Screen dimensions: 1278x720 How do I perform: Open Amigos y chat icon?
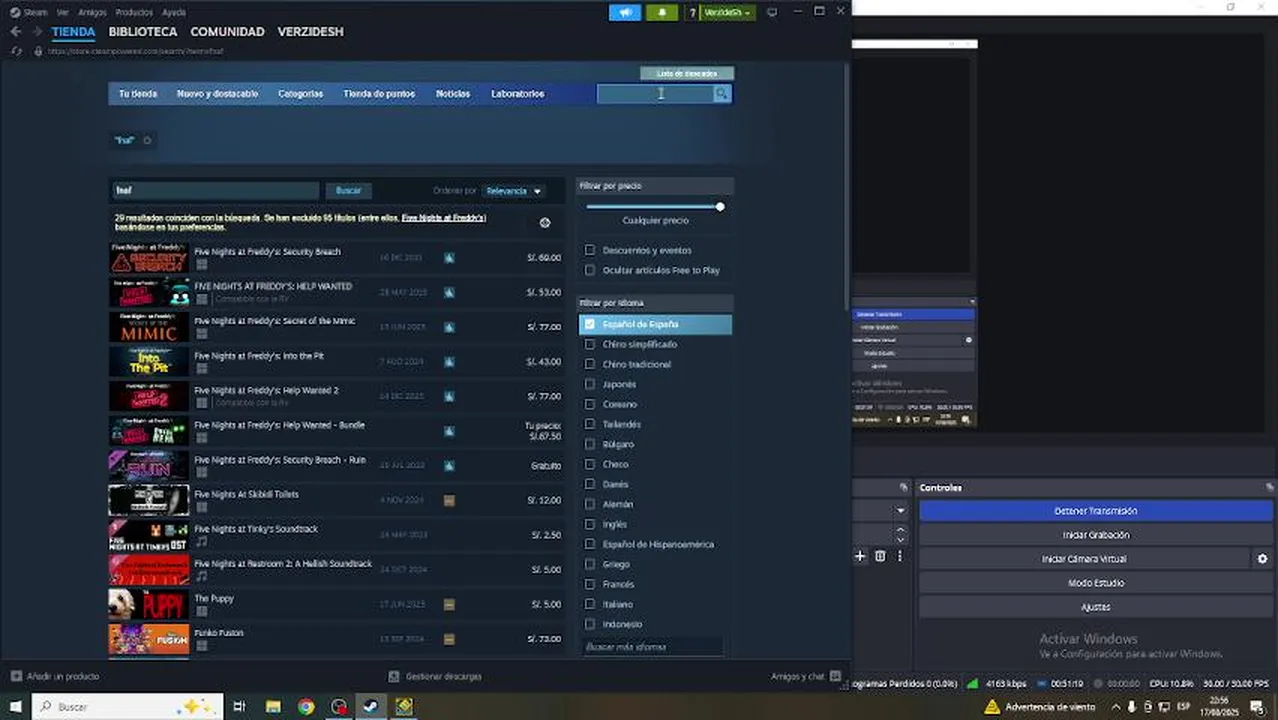[836, 676]
